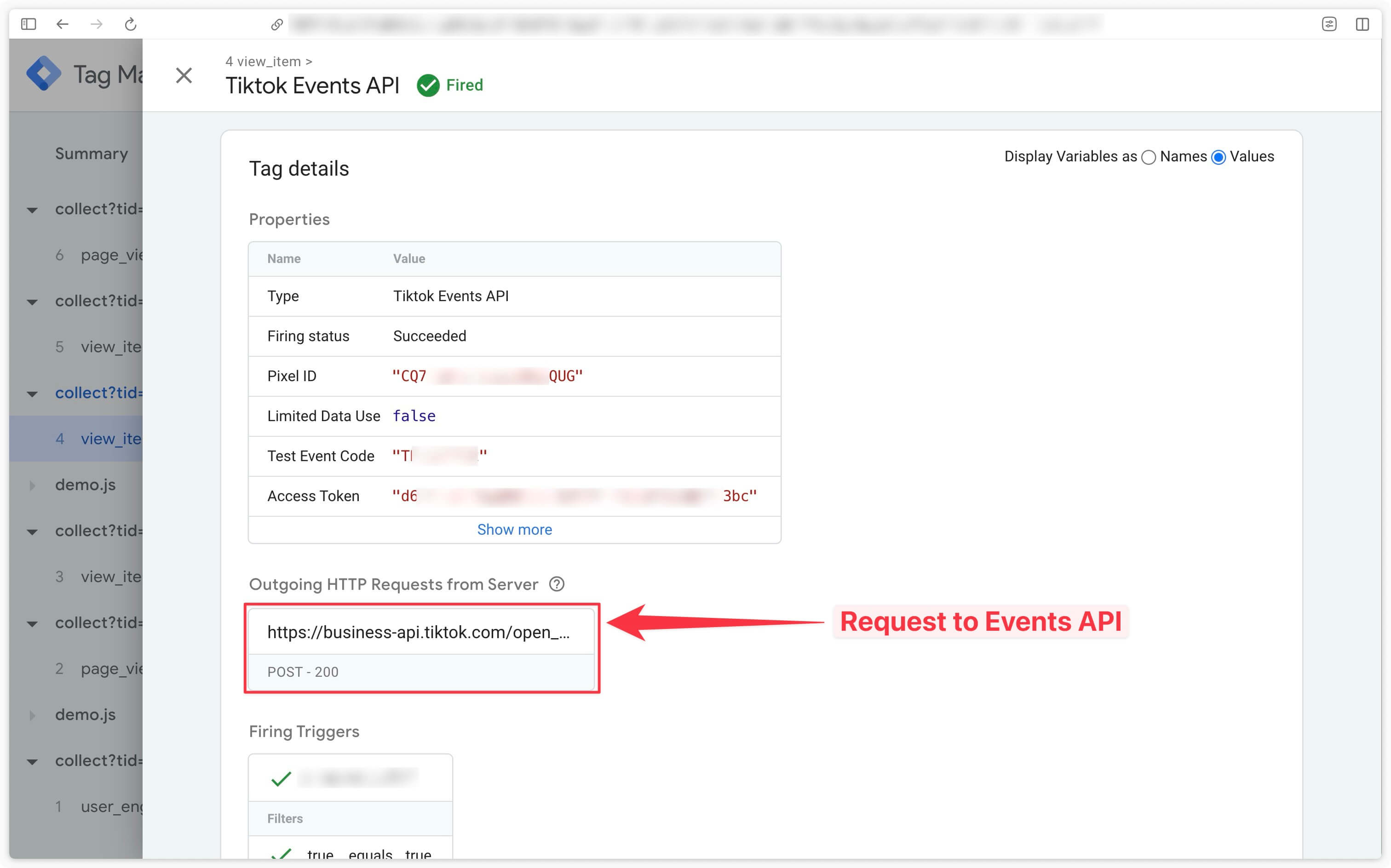Open the browser settings sliders icon

1329,24
